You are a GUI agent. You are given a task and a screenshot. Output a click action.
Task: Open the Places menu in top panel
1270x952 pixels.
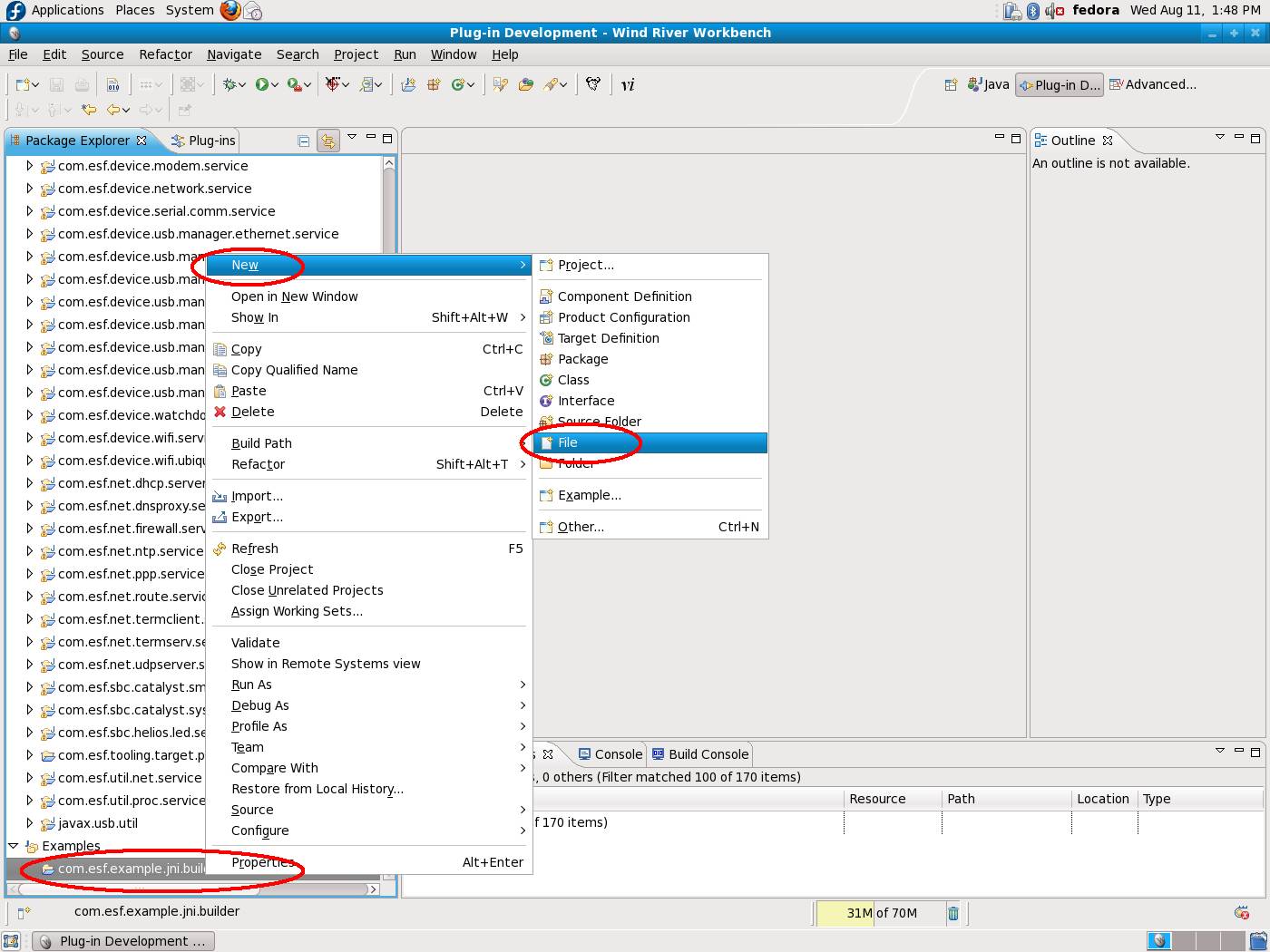tap(135, 10)
